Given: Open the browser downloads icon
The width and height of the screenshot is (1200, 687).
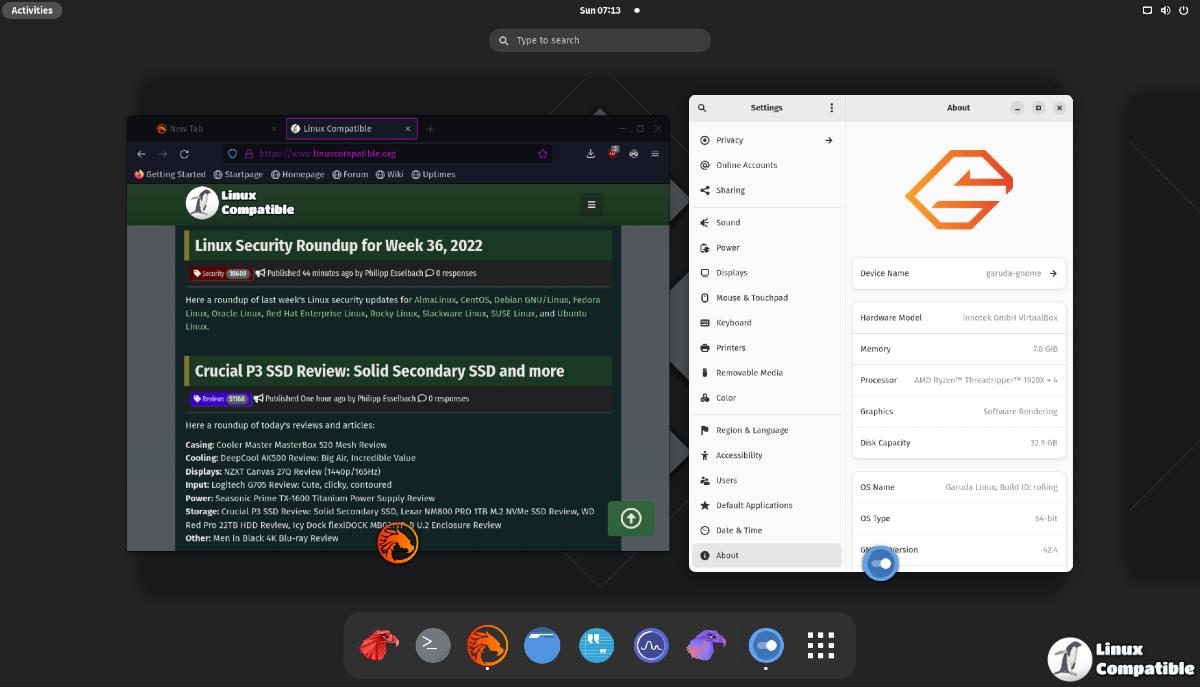Looking at the screenshot, I should point(591,154).
